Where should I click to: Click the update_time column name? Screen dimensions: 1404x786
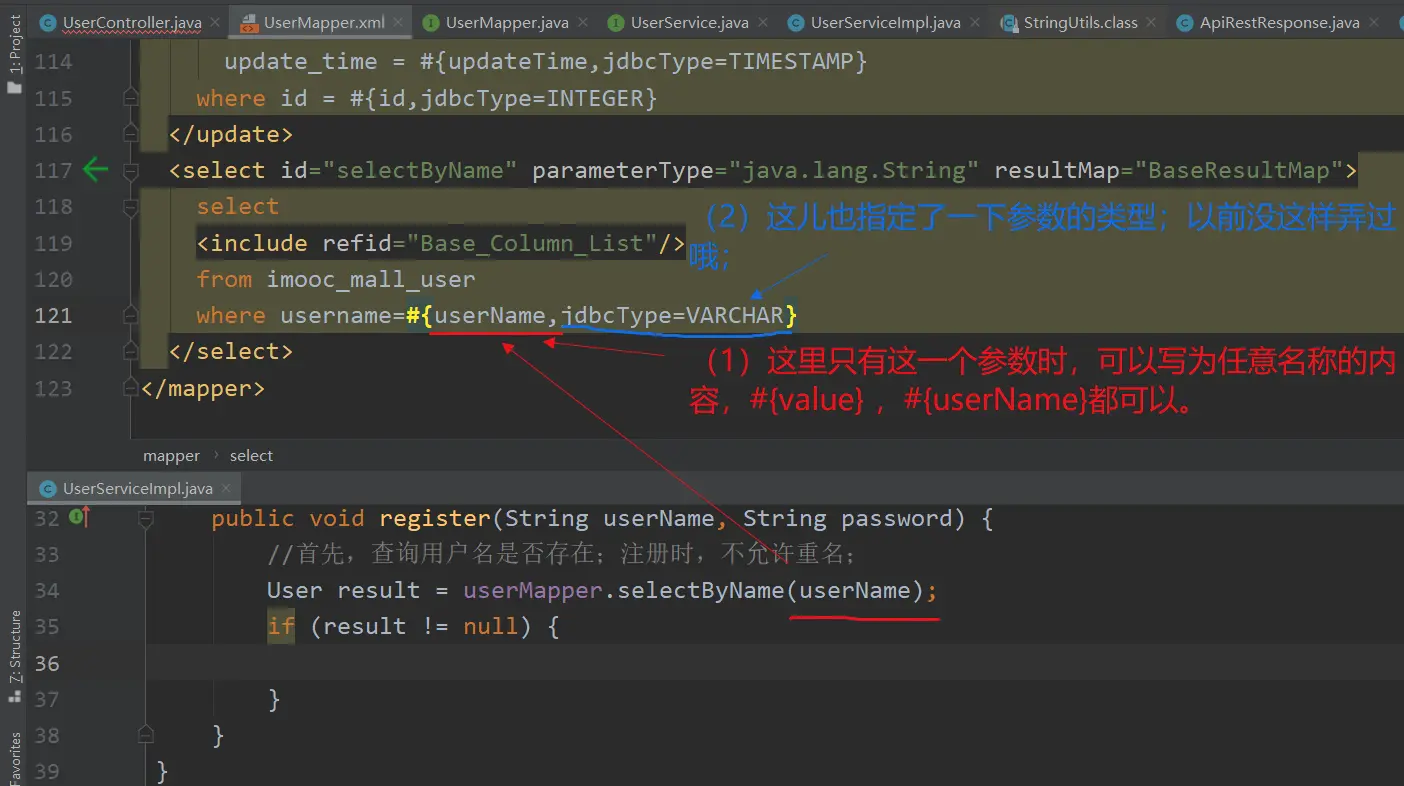(x=301, y=62)
